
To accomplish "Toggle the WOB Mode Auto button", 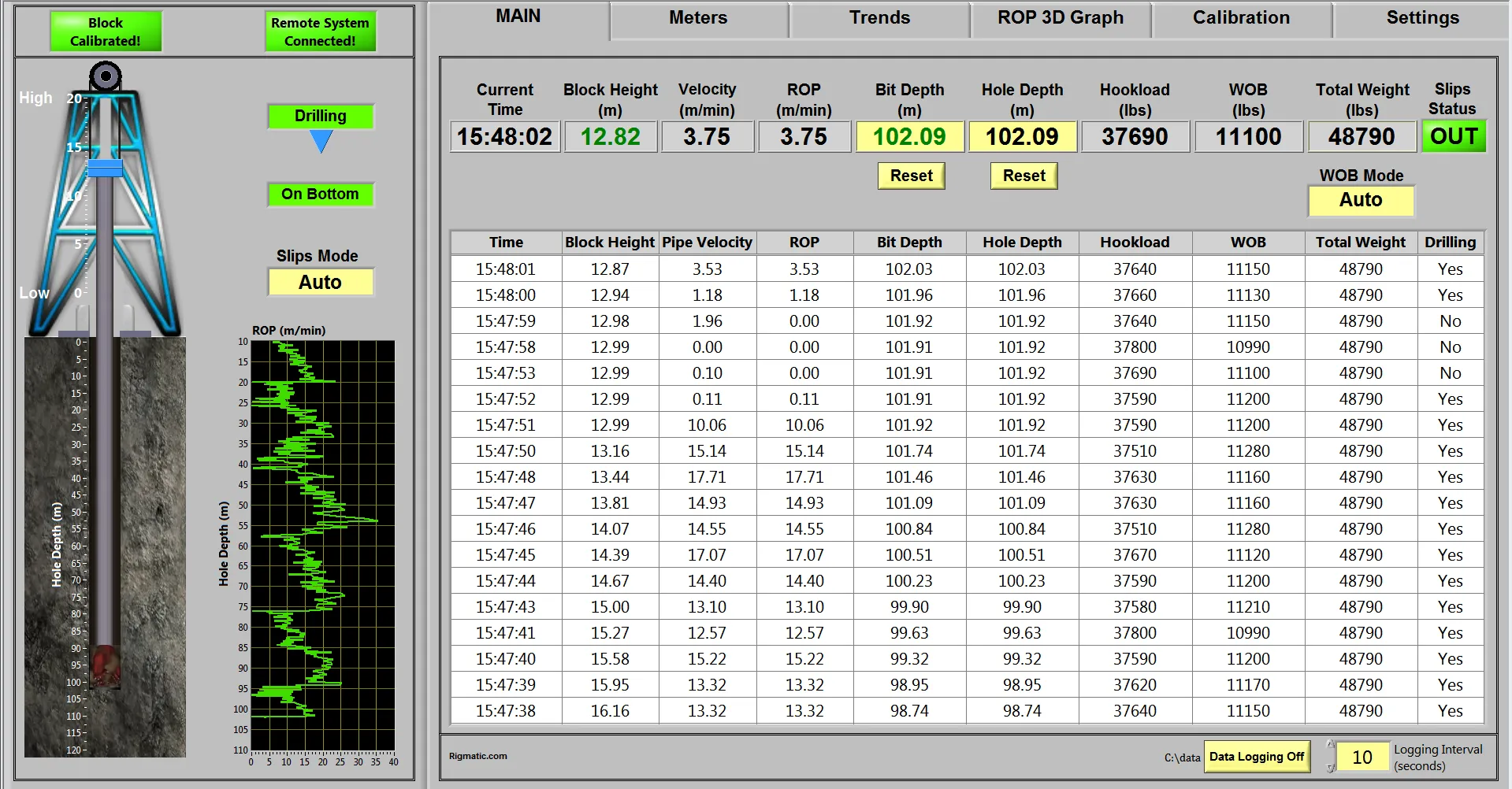I will 1361,200.
